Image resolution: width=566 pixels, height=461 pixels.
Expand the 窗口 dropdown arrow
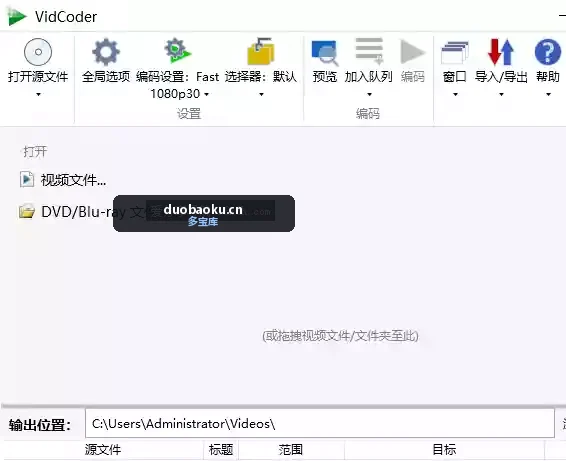(455, 95)
